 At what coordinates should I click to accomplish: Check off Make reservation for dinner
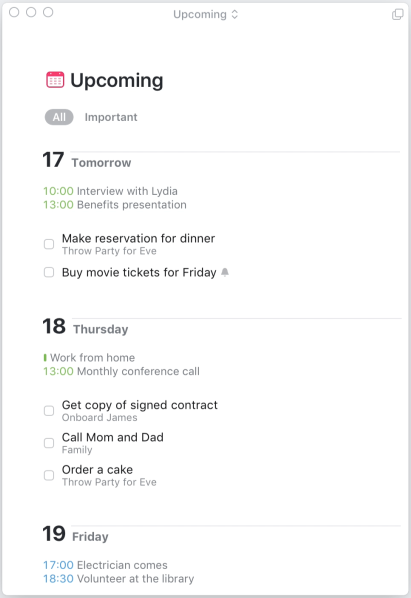coord(49,244)
